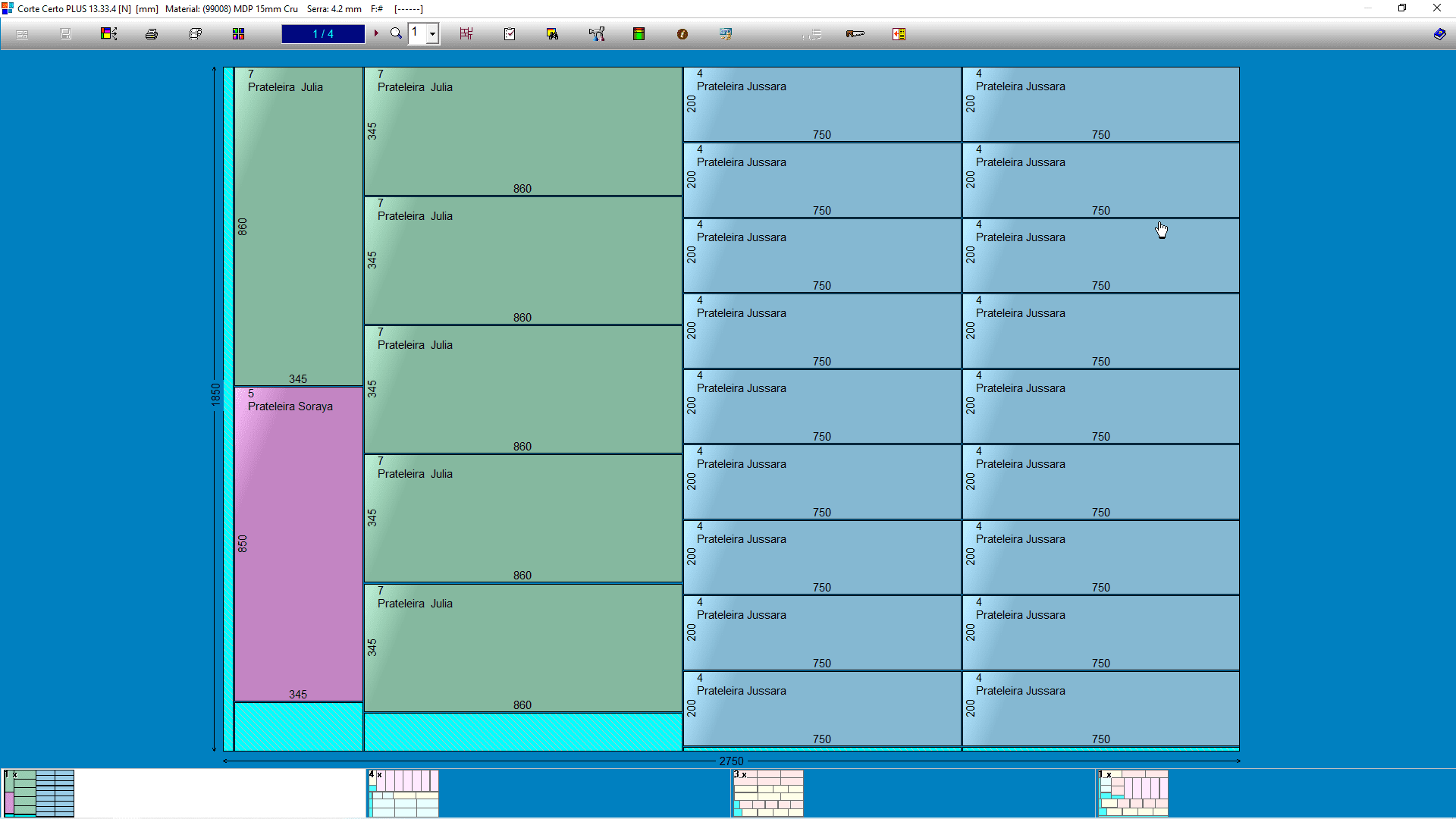Viewport: 1456px width, 819px height.
Task: Click the 1 / 4 page indicator
Action: (x=323, y=34)
